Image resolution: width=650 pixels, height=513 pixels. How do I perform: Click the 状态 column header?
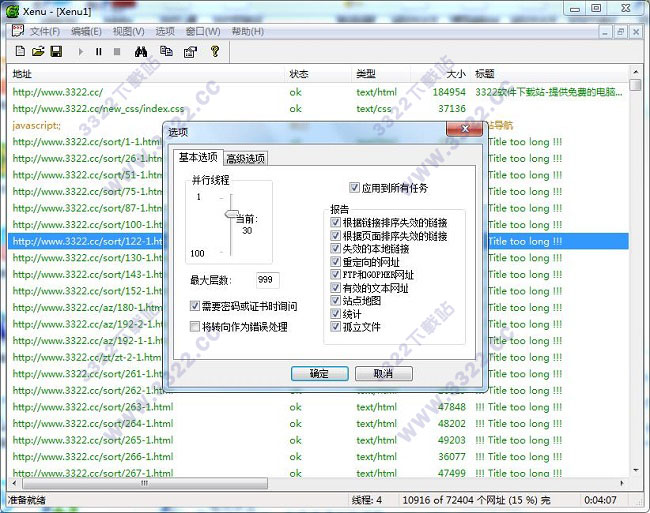(x=319, y=74)
